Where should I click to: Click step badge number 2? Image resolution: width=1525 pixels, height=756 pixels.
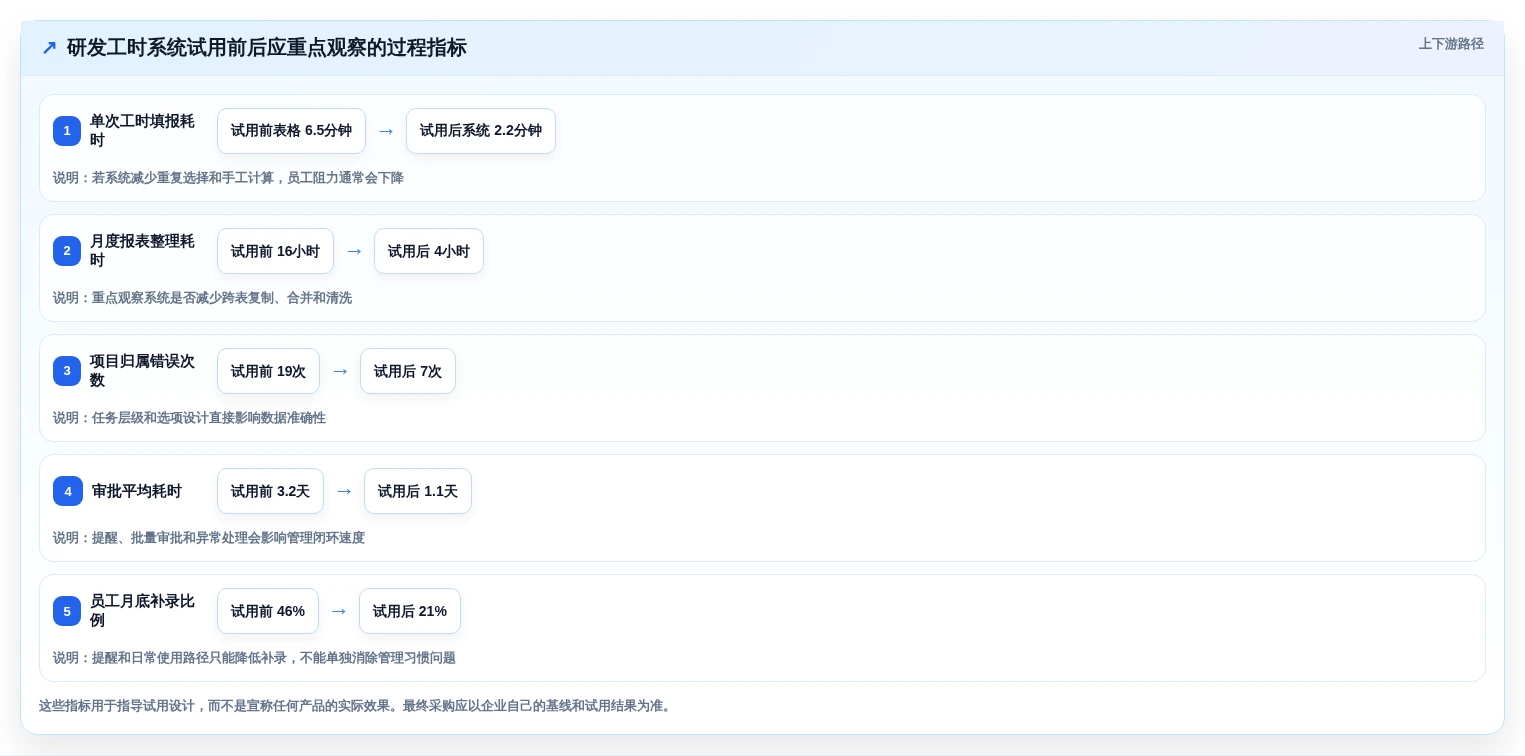click(67, 251)
